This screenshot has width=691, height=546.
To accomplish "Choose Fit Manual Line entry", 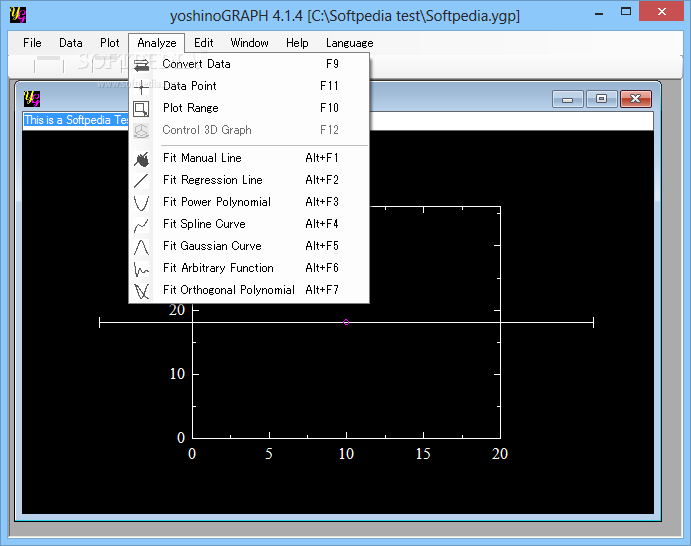I will pos(249,158).
